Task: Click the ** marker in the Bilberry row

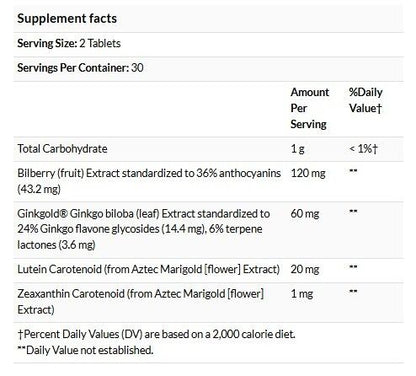Action: coord(353,171)
